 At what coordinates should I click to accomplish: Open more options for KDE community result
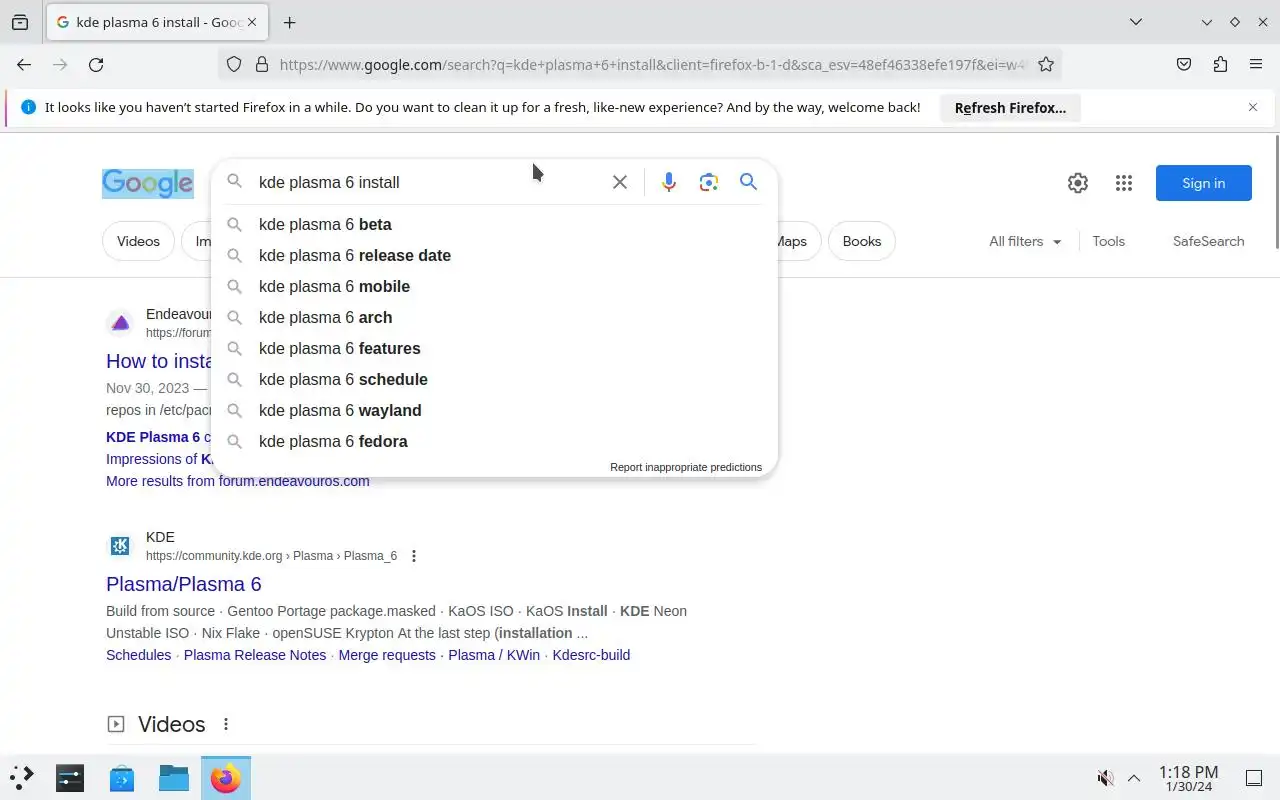pyautogui.click(x=414, y=556)
